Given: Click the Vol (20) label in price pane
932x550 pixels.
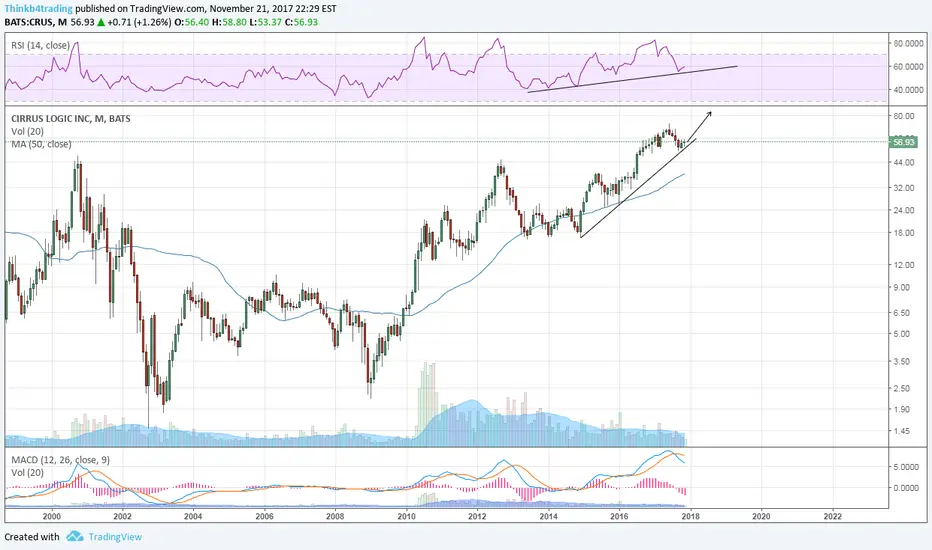Looking at the screenshot, I should click(27, 131).
